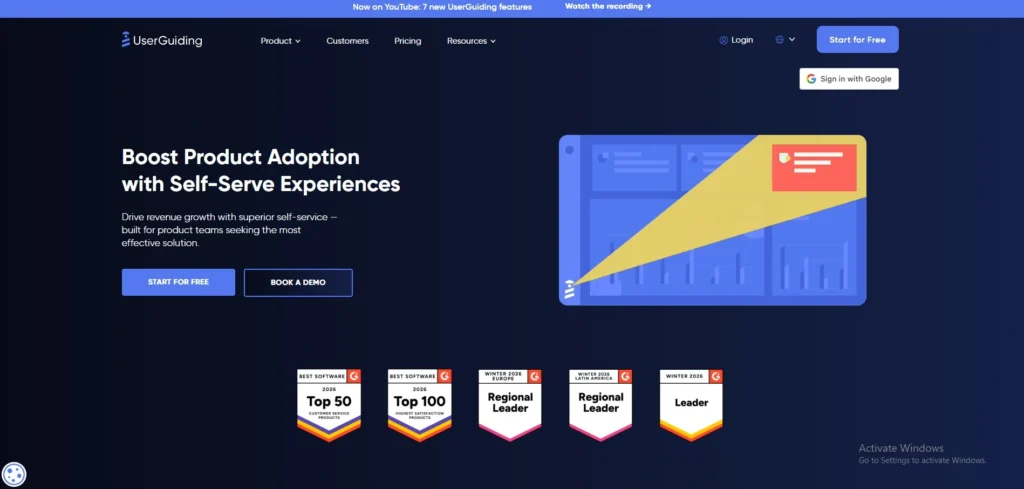Click the red notification card in illustration
Image resolution: width=1024 pixels, height=489 pixels.
tap(814, 168)
